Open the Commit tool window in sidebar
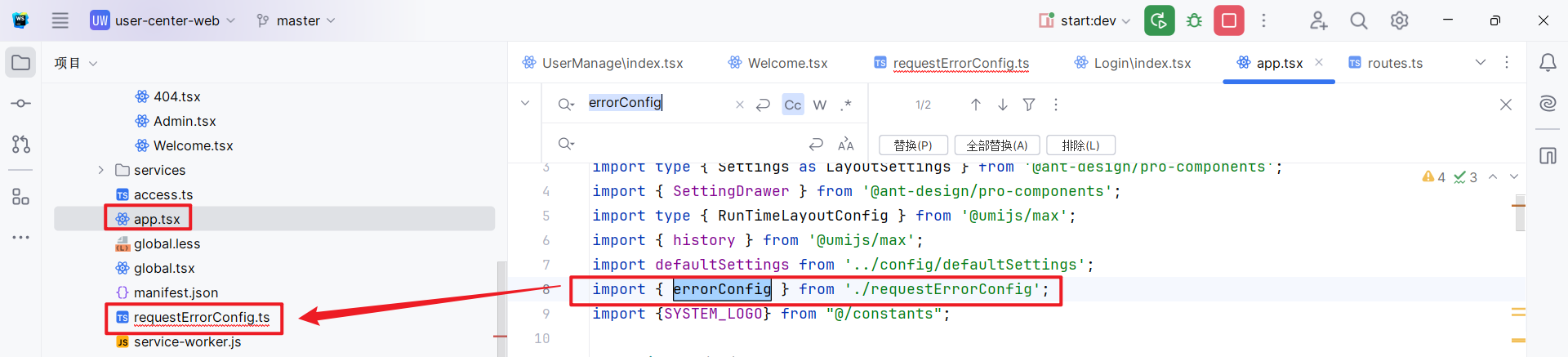The image size is (1568, 357). point(21,104)
